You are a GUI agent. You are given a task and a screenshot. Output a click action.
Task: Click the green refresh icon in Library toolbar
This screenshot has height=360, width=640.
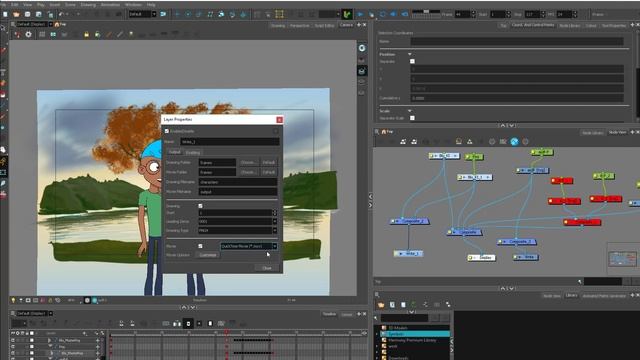click(413, 305)
